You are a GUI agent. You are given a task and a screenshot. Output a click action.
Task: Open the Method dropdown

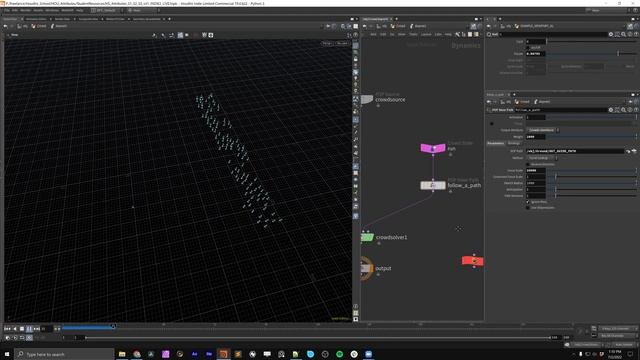pos(541,158)
